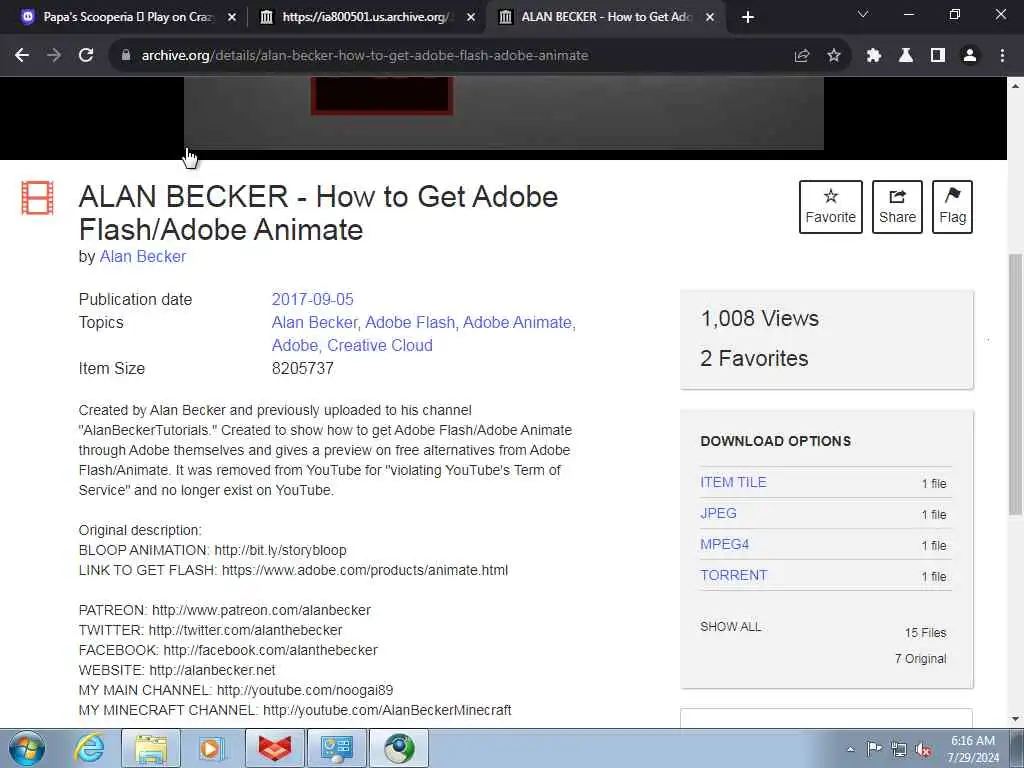Bookmark this page with the star icon

834,56
